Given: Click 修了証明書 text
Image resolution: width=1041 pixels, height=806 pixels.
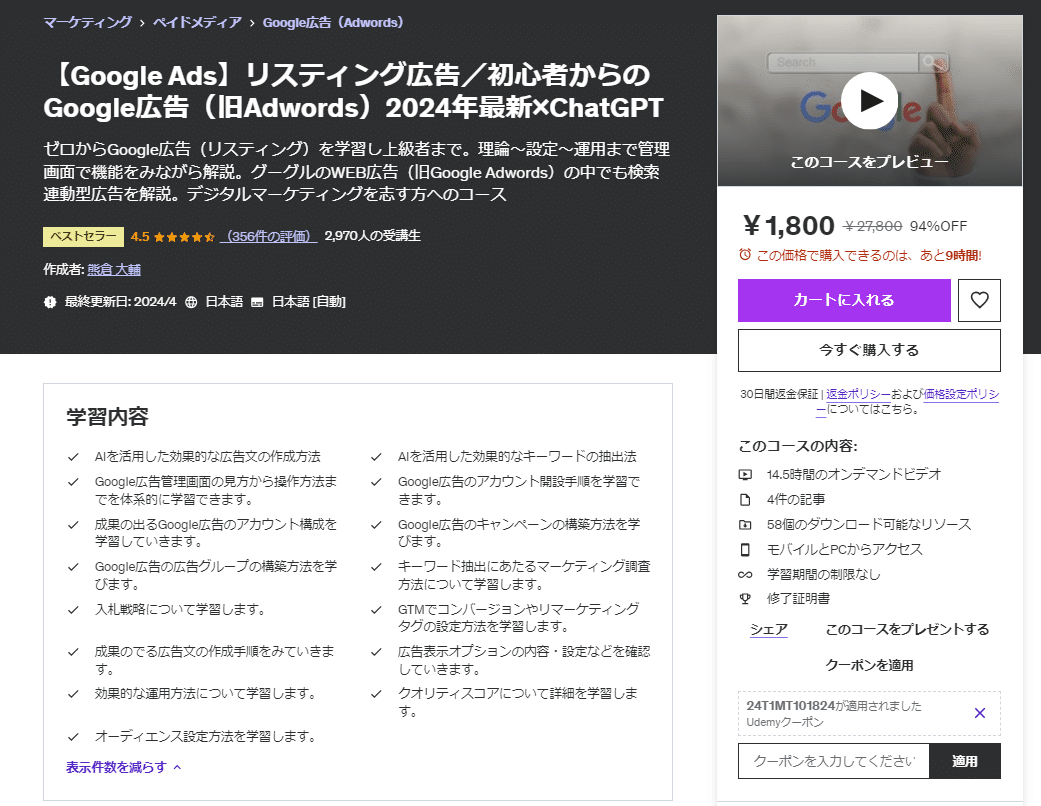Looking at the screenshot, I should 798,599.
